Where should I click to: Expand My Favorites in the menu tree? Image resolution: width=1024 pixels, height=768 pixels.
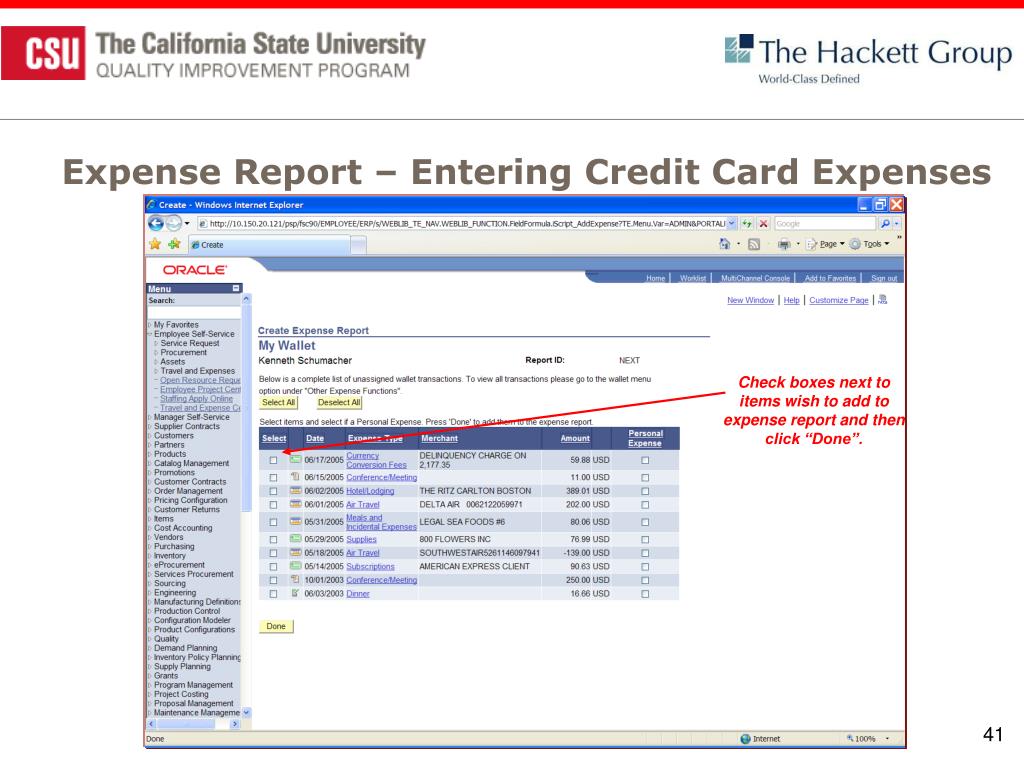tap(150, 325)
